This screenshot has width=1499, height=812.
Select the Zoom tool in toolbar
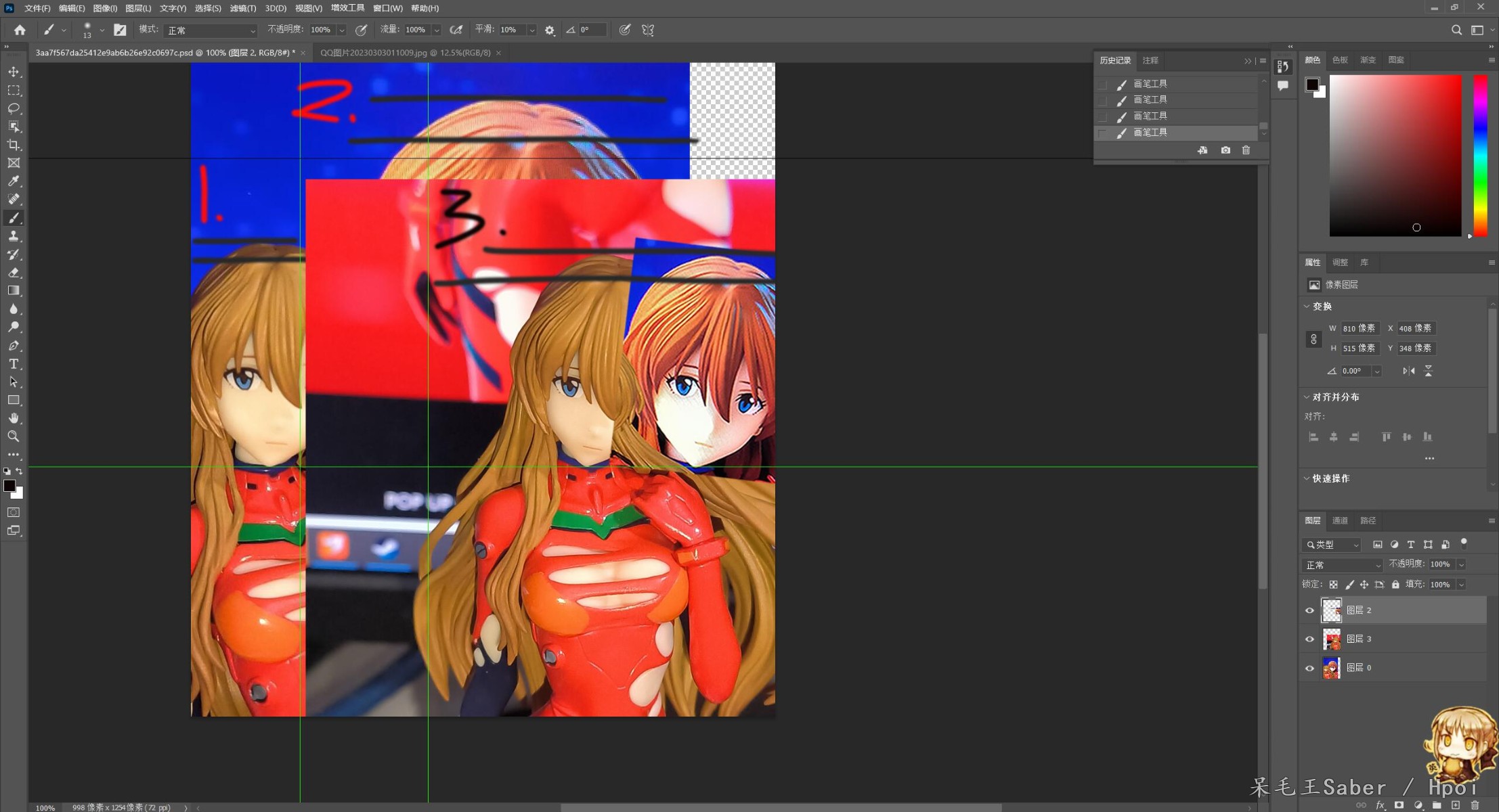[x=14, y=436]
